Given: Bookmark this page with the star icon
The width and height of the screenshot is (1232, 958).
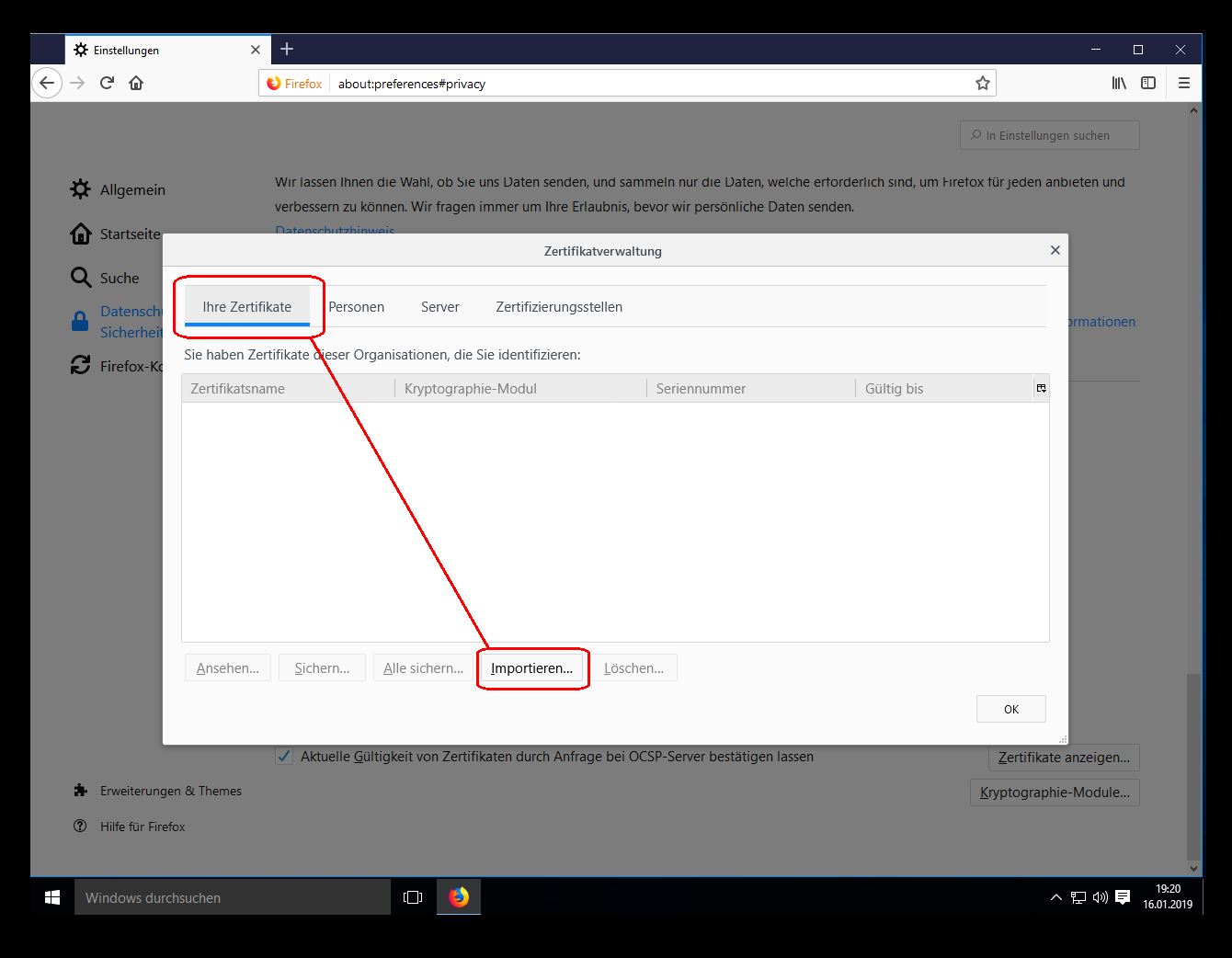Looking at the screenshot, I should [x=982, y=84].
